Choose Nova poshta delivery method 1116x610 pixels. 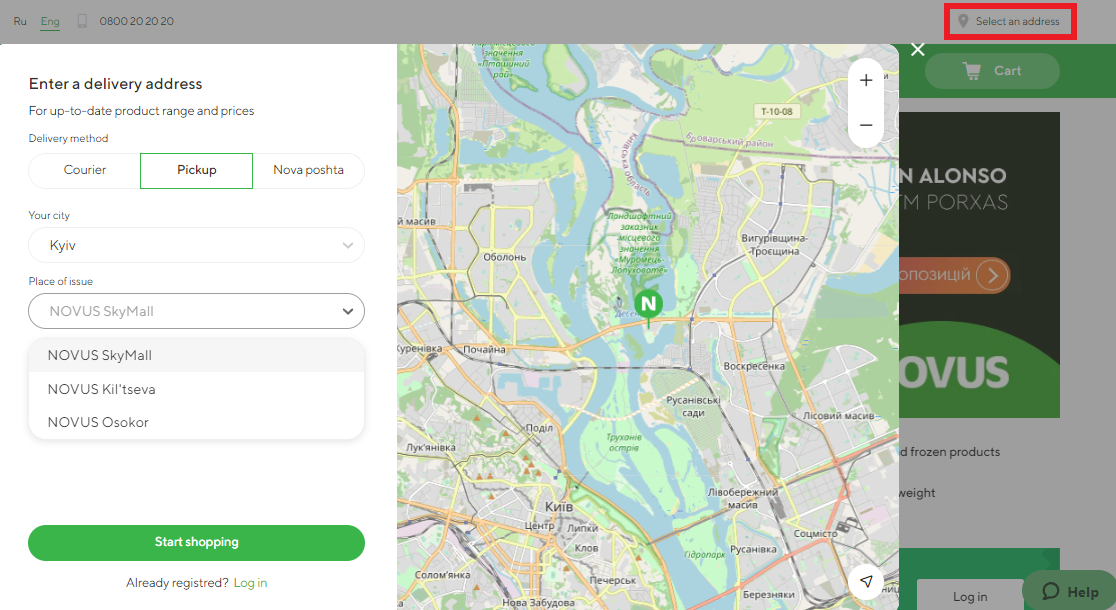click(x=308, y=170)
